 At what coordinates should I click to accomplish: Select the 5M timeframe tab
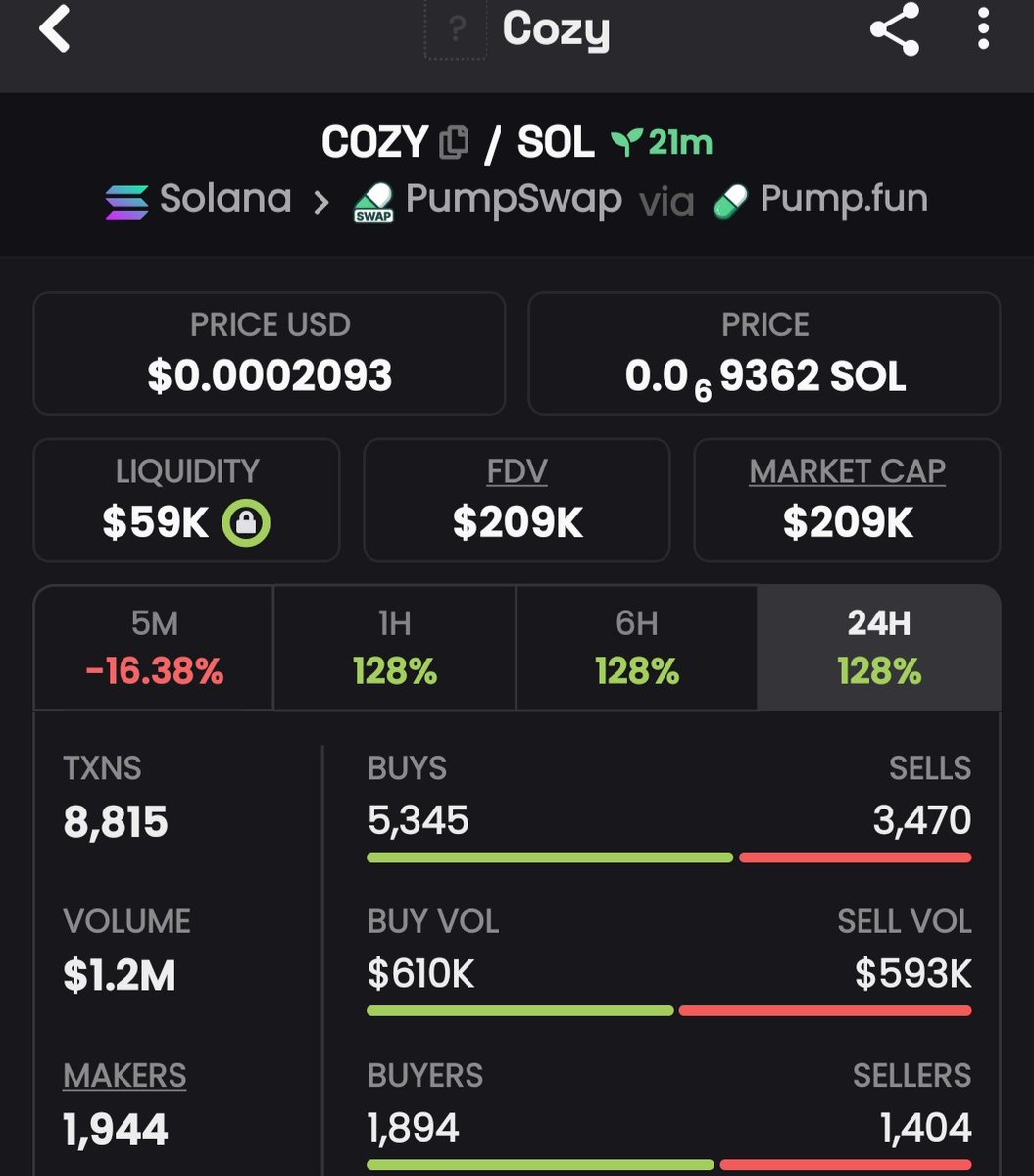(154, 648)
